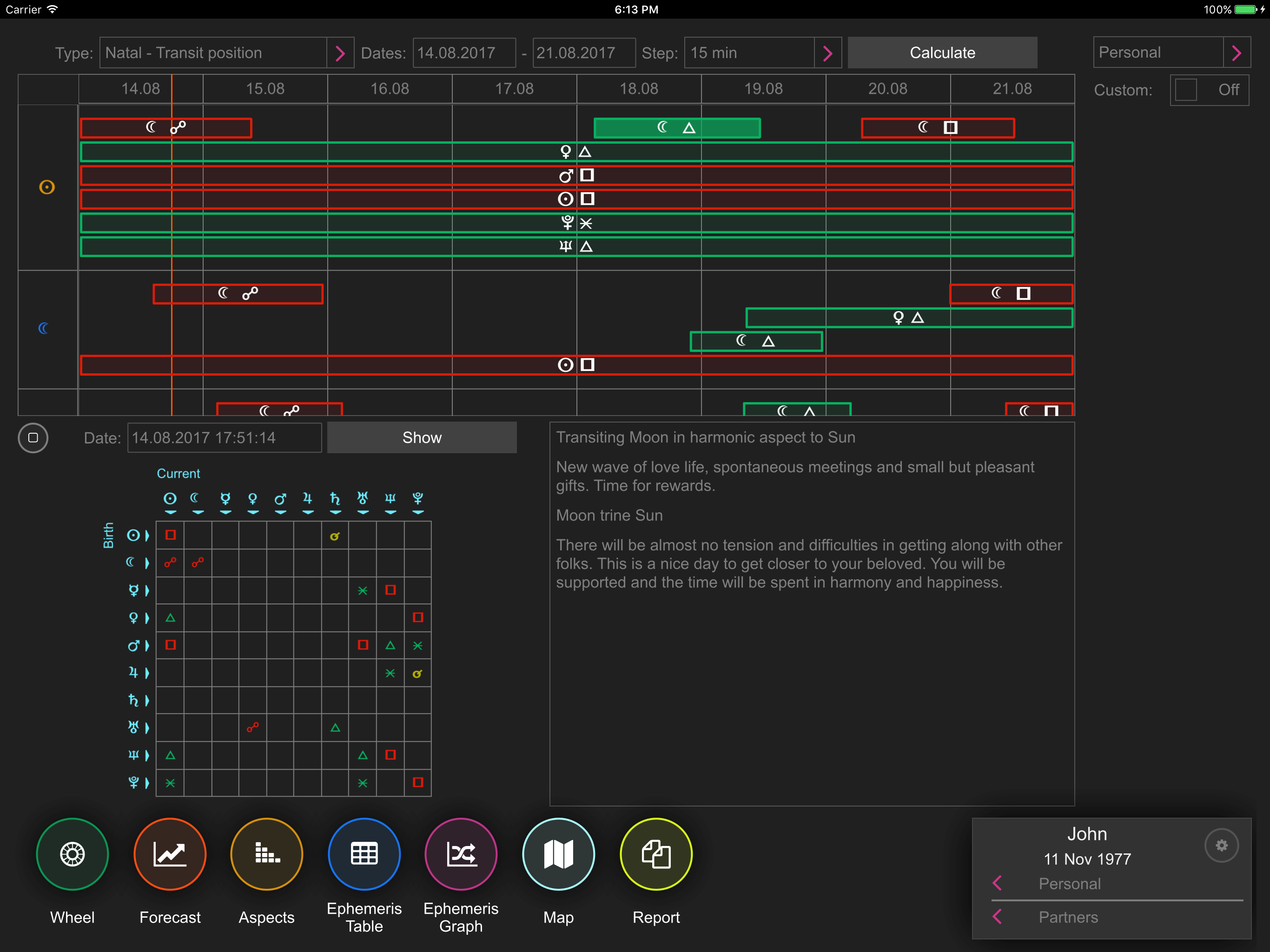1270x952 pixels.
Task: Select the Pluto glyph in the Current header
Action: pyautogui.click(x=418, y=498)
